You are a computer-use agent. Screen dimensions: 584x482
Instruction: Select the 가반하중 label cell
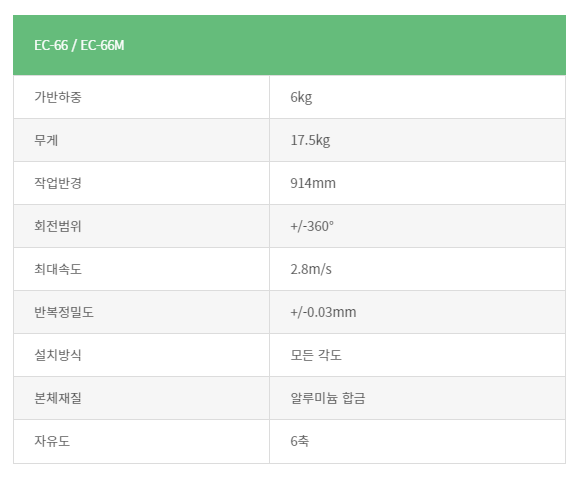[141, 97]
